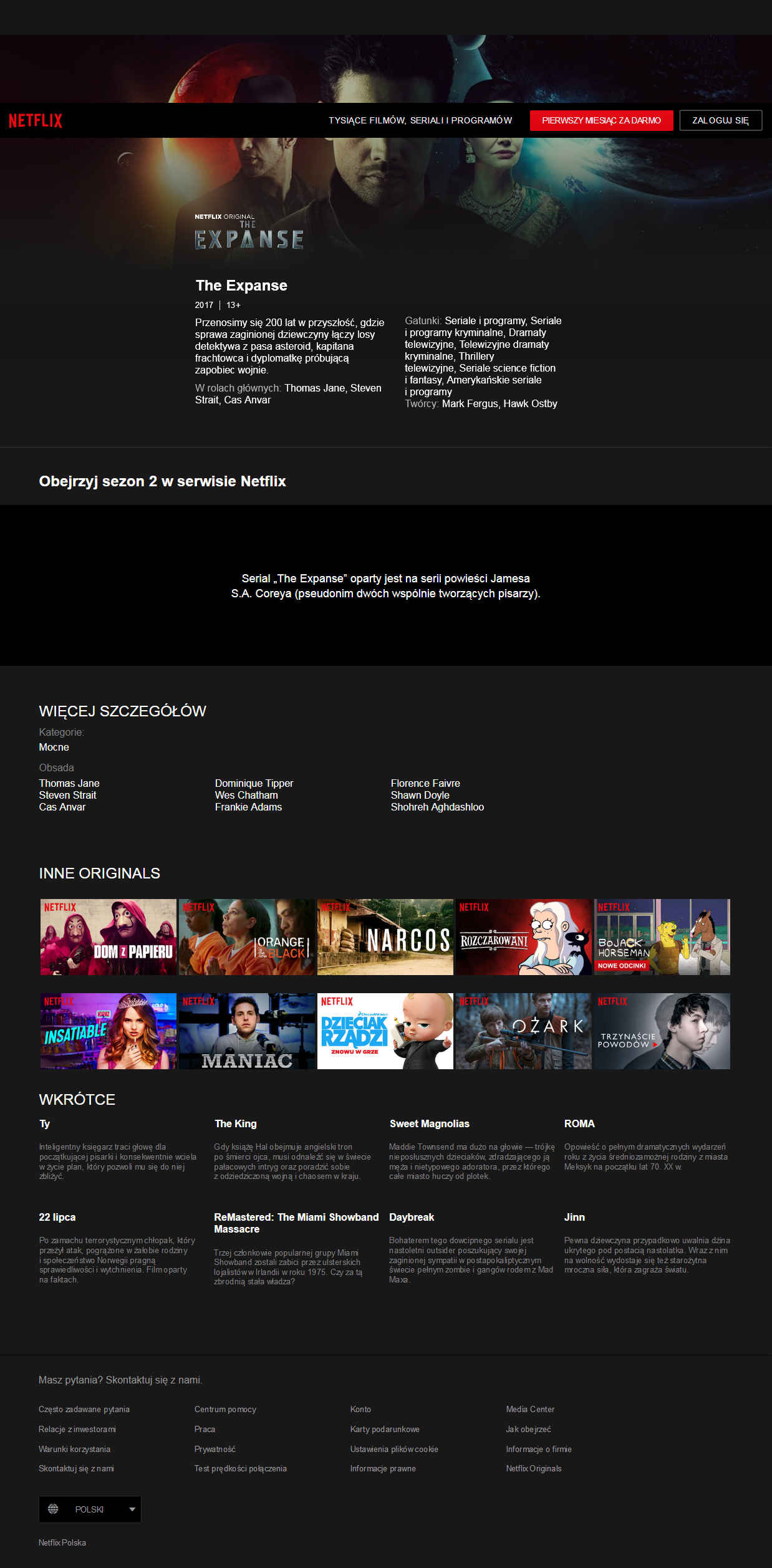Open Ustawienia plików cookie link

tap(394, 1449)
